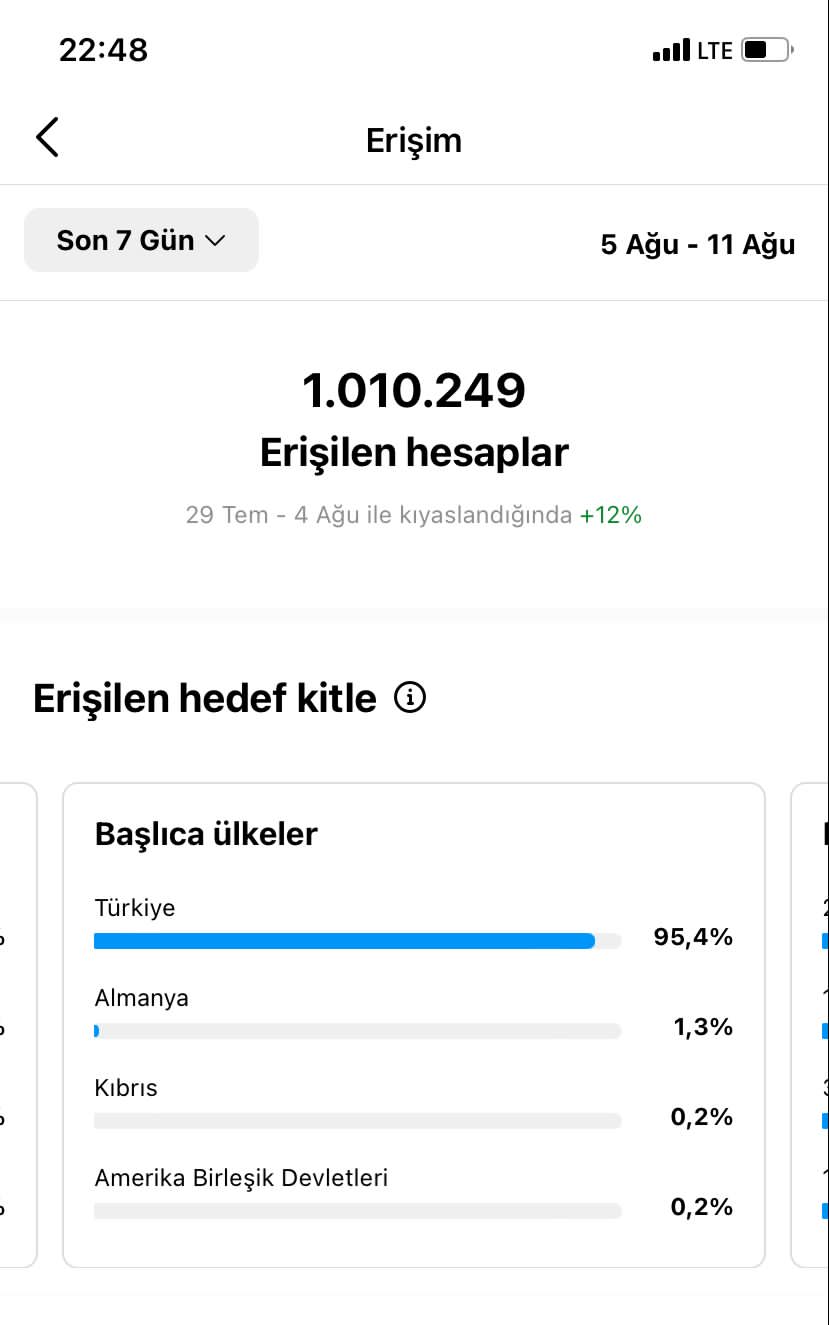Select the Almanya progress bar
Screen dimensions: 829x1325
(358, 1031)
